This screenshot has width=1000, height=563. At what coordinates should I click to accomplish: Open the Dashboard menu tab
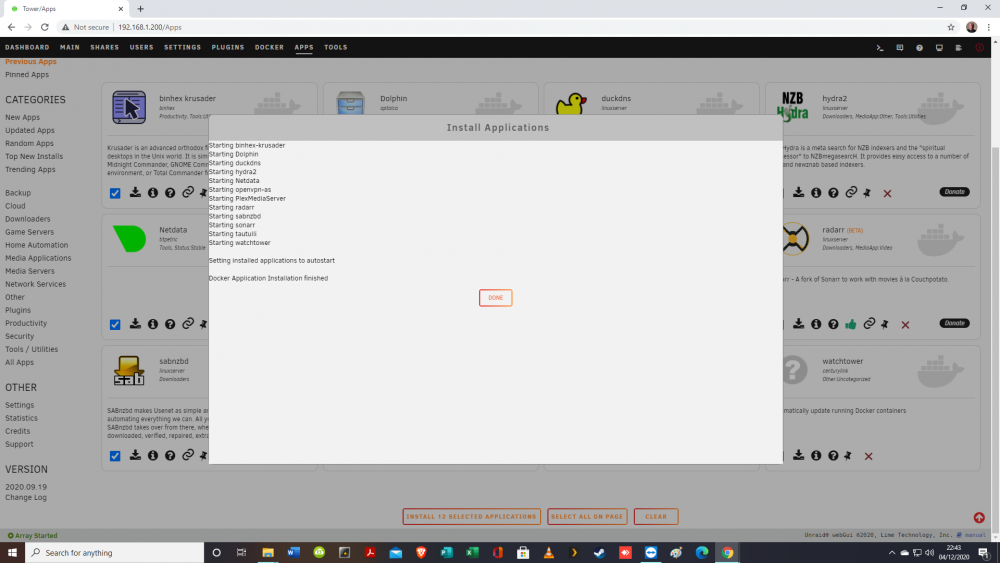click(27, 47)
